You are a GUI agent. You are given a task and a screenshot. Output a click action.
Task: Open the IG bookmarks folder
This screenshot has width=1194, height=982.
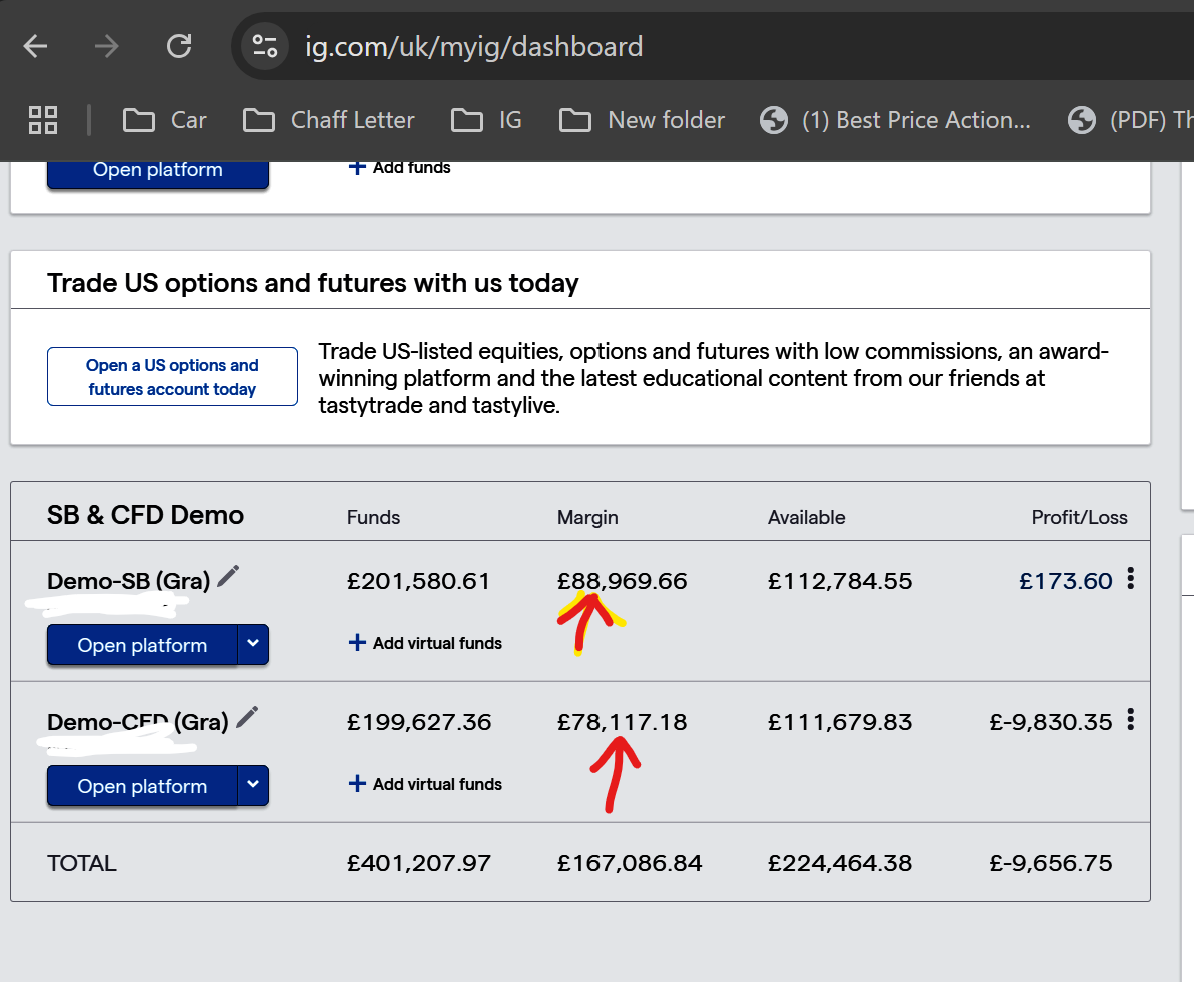point(487,120)
